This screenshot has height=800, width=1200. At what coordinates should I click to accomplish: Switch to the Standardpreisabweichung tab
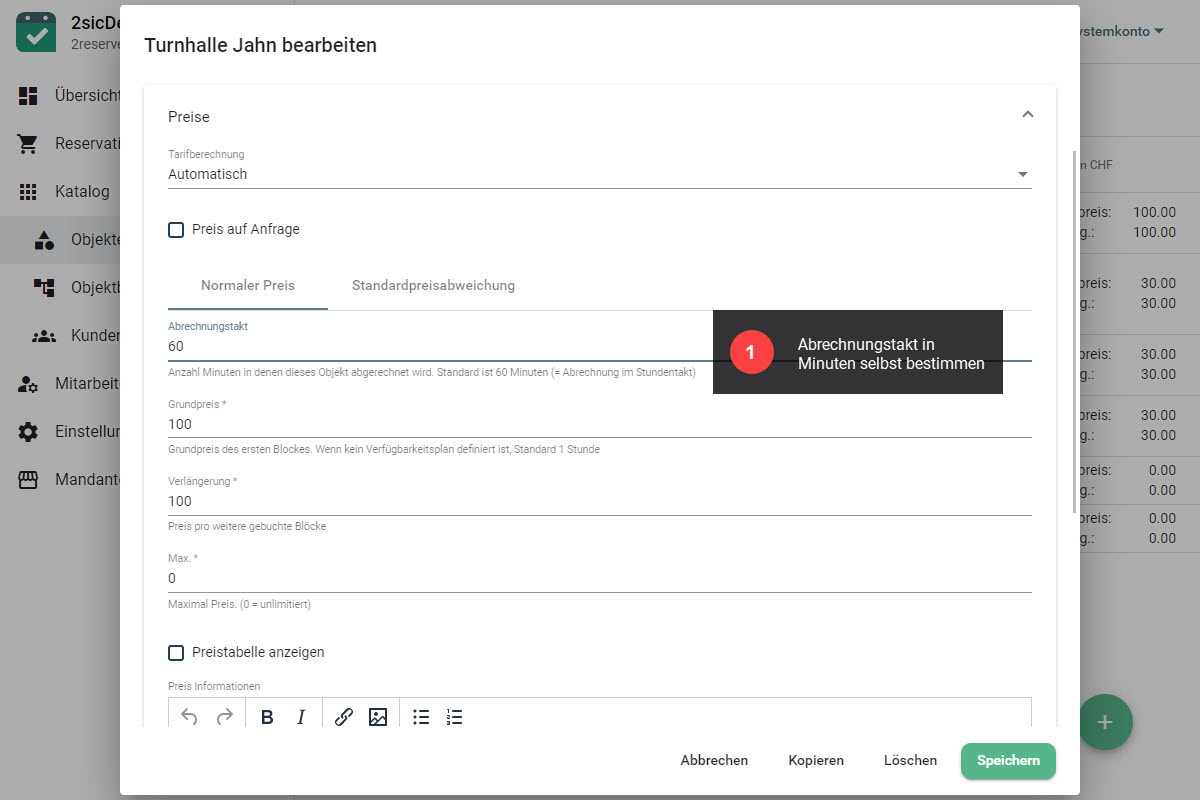click(x=433, y=286)
